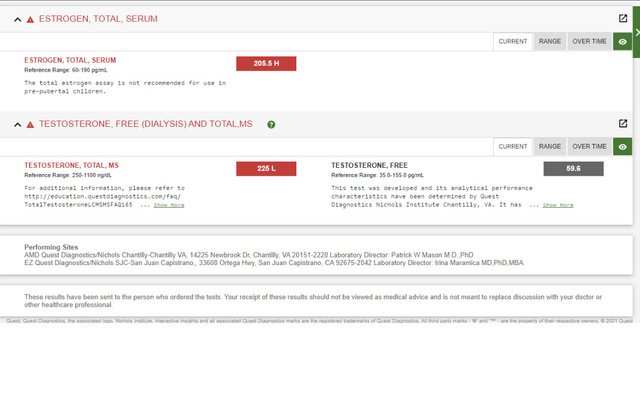The image size is (640, 413).
Task: Open Estrogen results in external window icon
Action: 623,19
